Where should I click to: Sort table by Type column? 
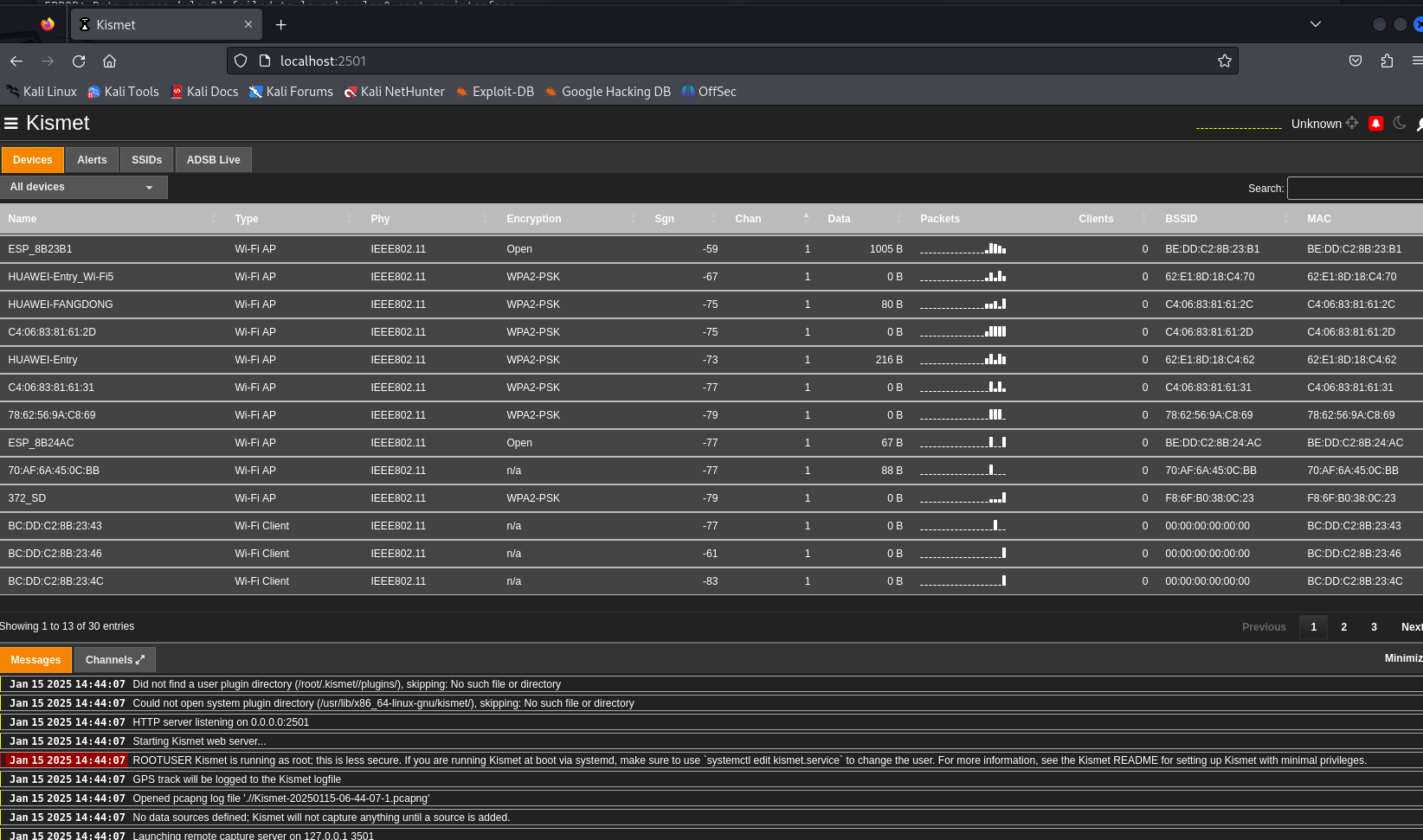pos(294,219)
